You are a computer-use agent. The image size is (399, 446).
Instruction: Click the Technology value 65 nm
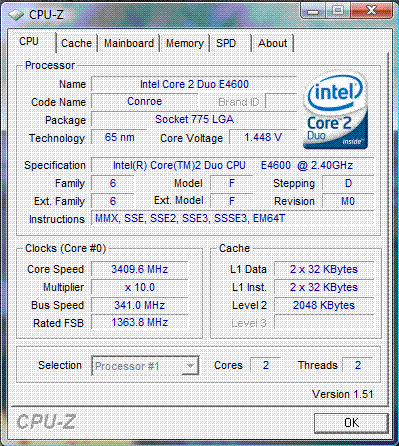(119, 137)
